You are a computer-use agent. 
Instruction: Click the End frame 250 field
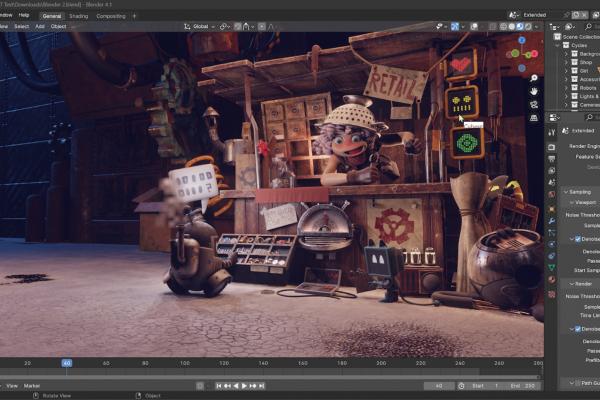click(523, 386)
